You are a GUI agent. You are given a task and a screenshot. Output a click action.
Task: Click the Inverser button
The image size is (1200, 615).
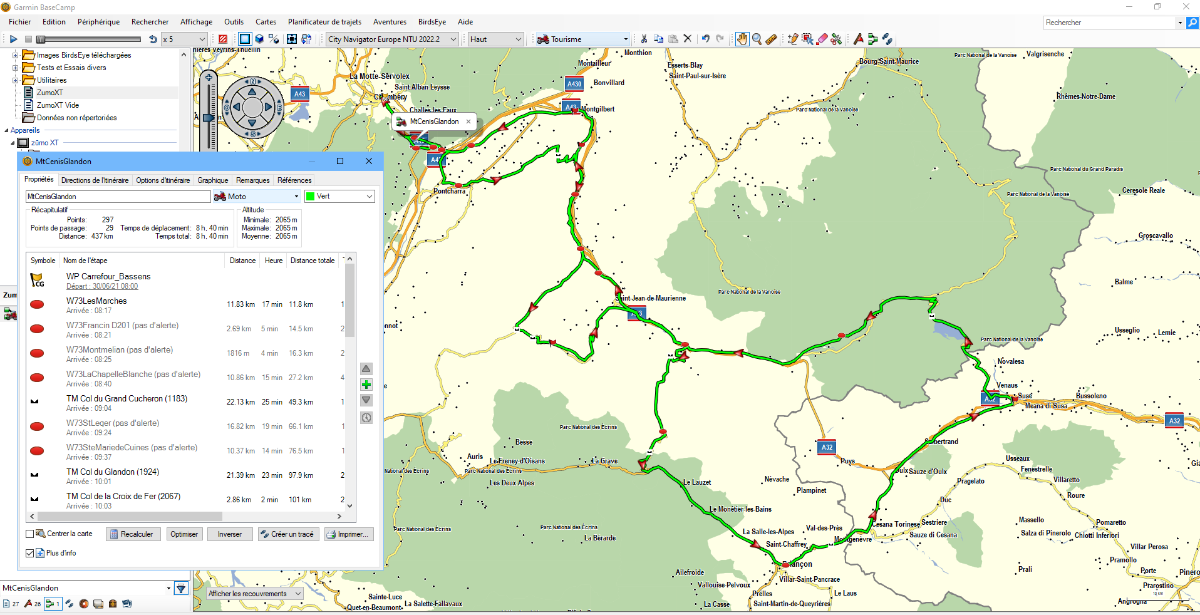[230, 534]
